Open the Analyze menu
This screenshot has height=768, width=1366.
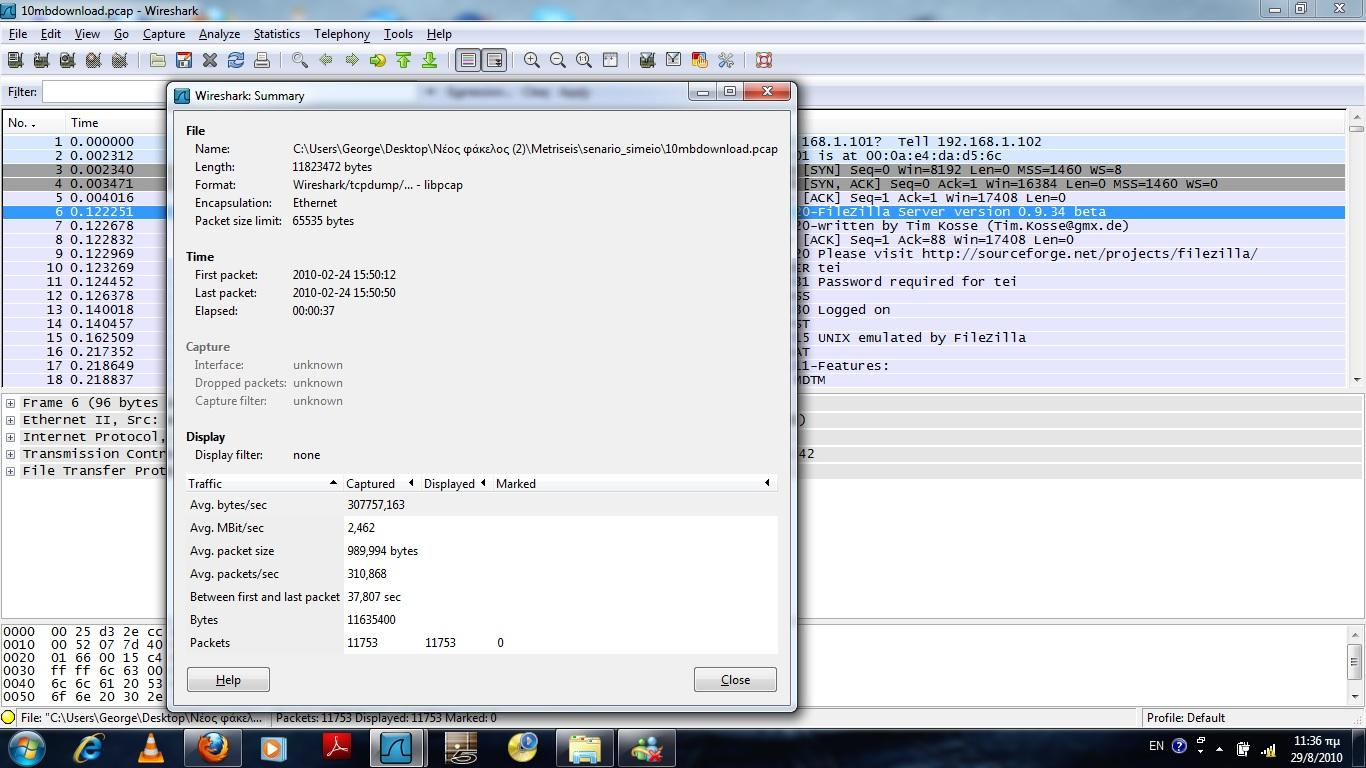[x=219, y=34]
